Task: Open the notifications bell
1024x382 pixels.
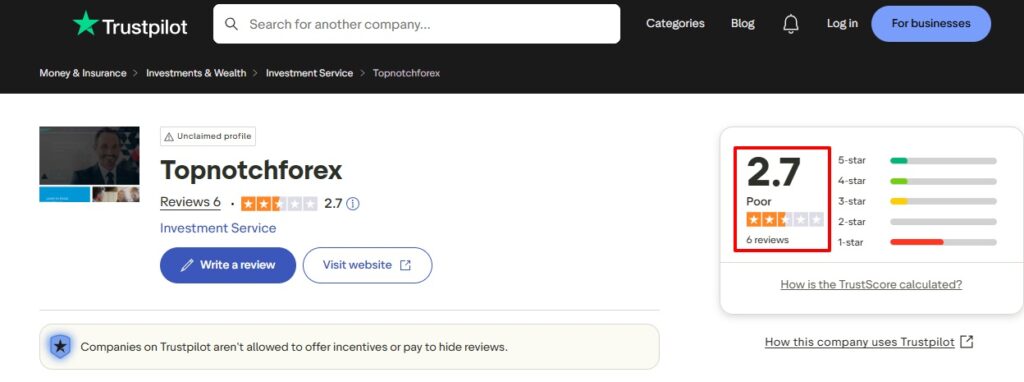Action: (790, 24)
